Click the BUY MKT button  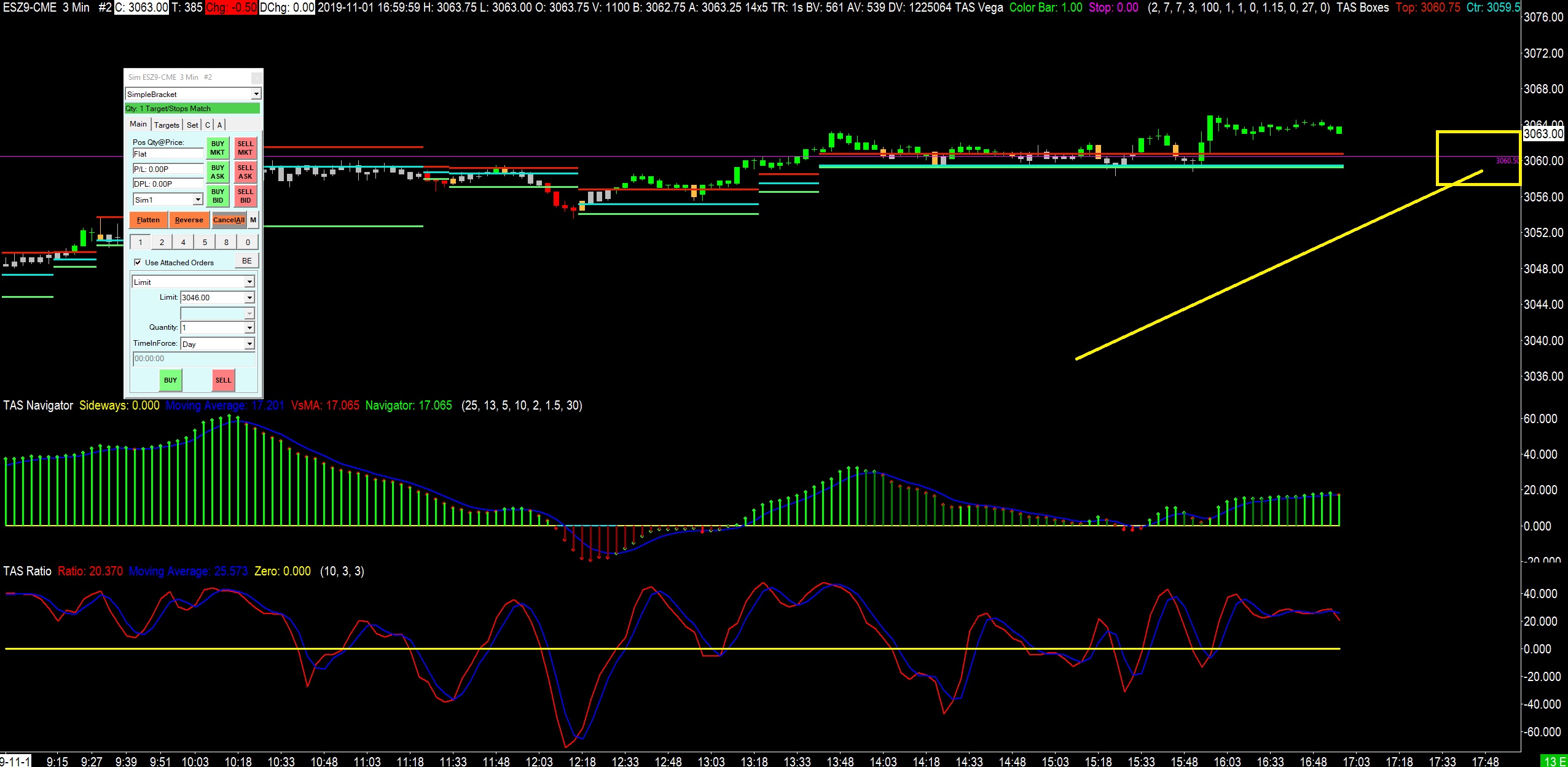click(x=218, y=148)
